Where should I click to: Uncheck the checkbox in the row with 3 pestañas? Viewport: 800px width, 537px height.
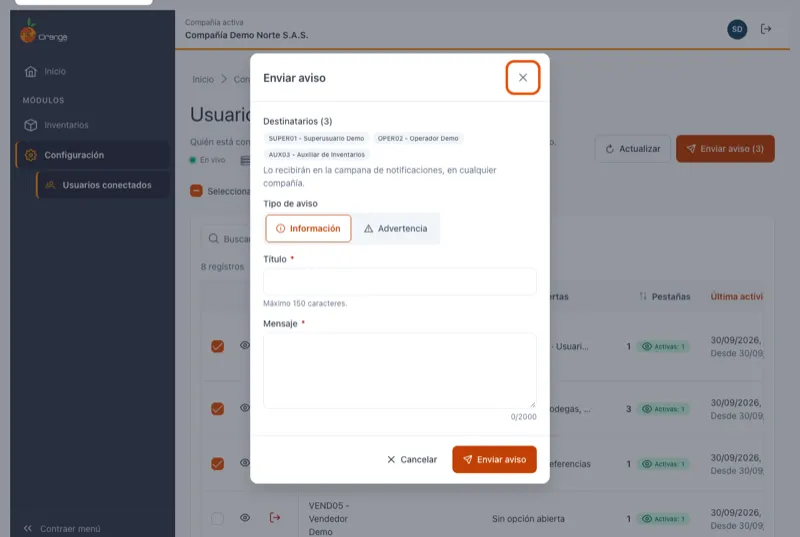217,409
